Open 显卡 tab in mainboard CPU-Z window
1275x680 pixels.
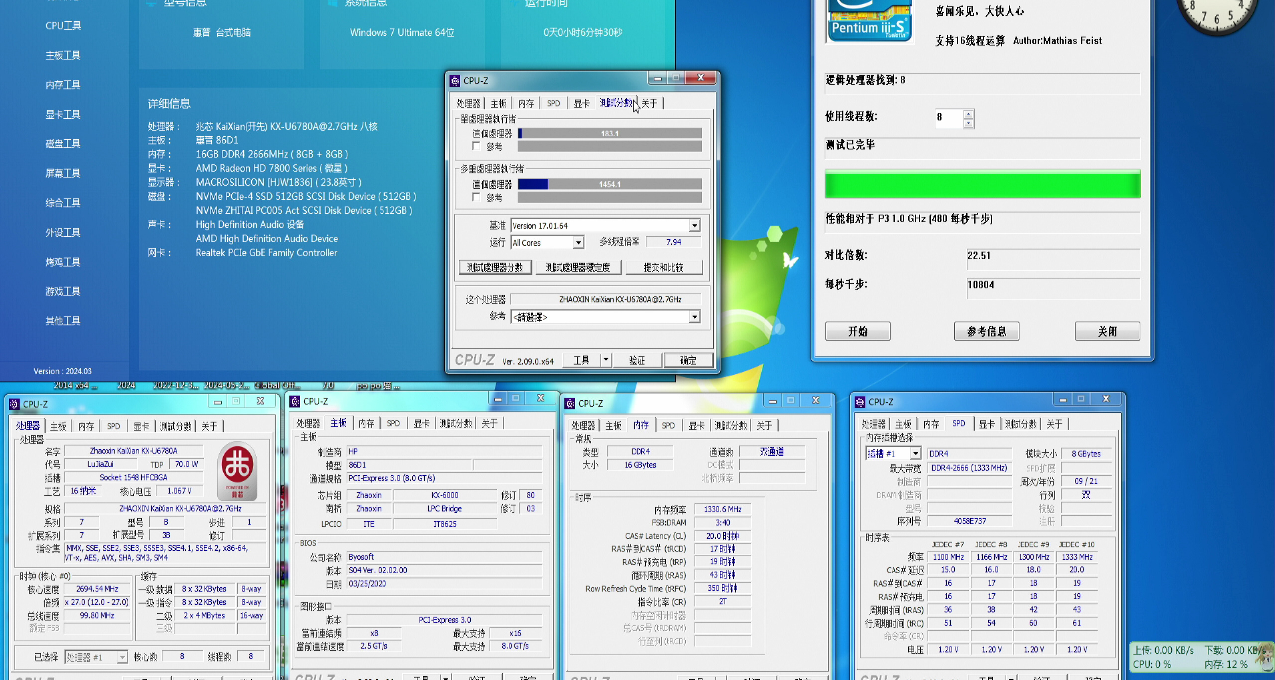click(x=421, y=424)
